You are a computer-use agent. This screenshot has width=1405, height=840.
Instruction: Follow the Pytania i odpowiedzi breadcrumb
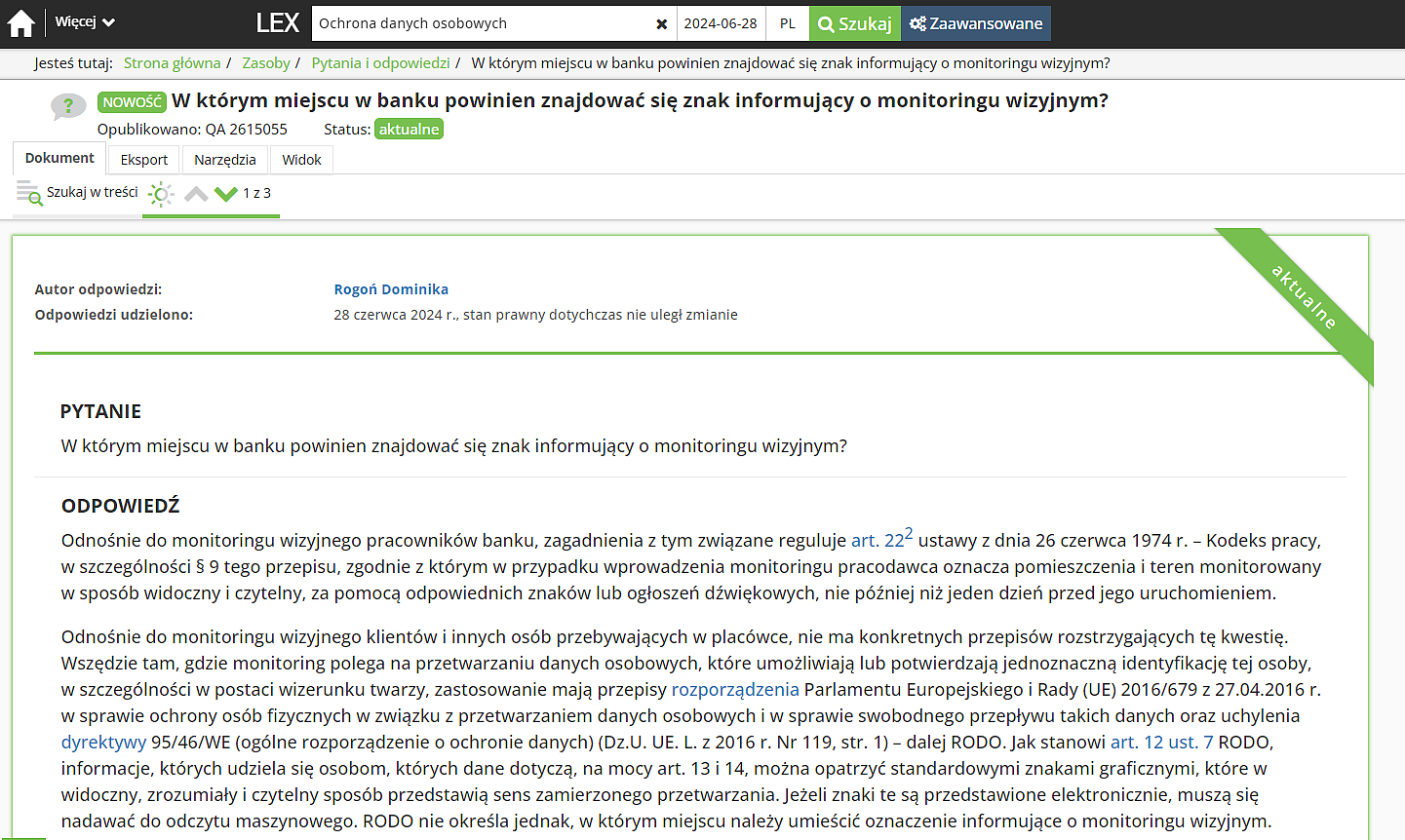pos(380,63)
